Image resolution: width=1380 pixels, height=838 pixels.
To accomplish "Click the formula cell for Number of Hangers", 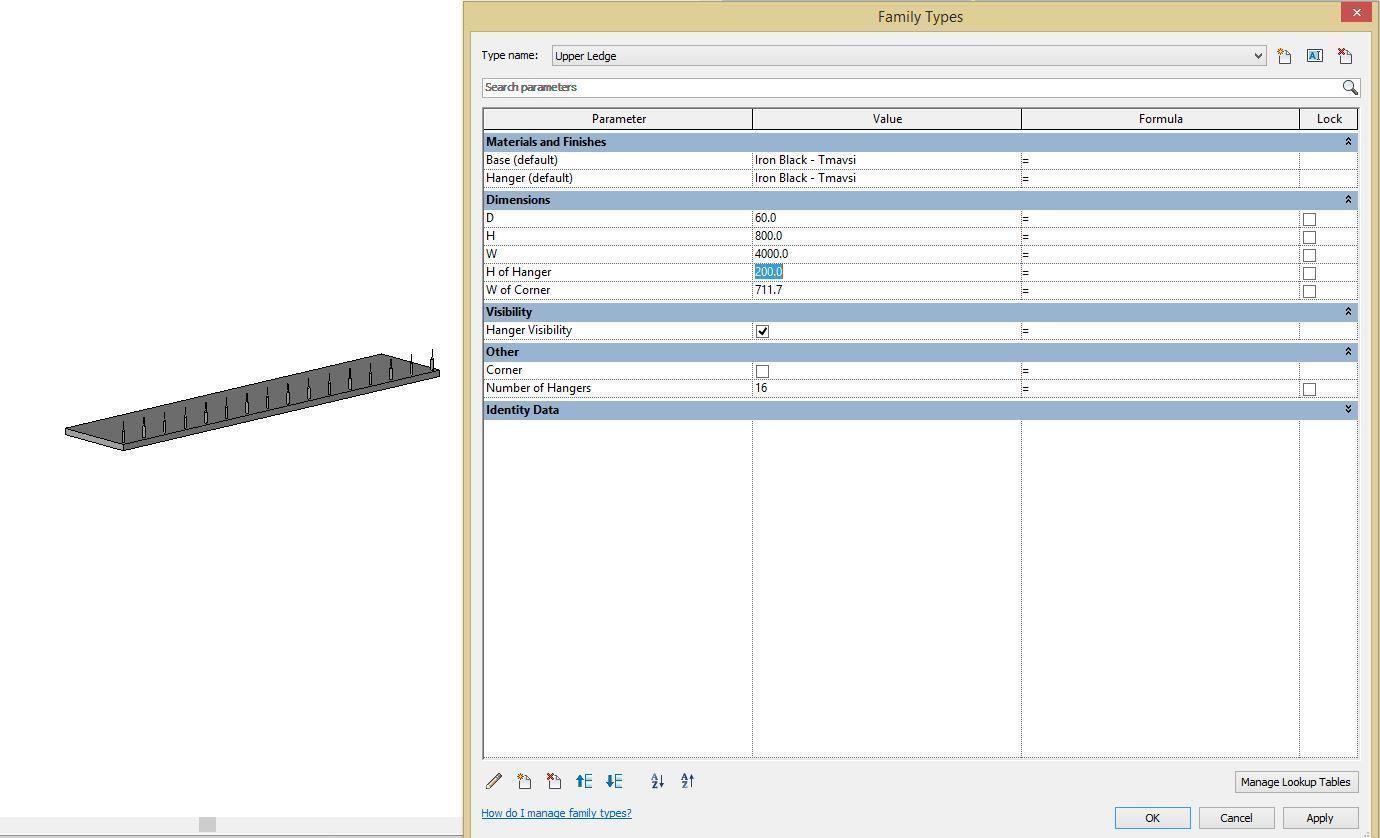I will [x=1160, y=388].
